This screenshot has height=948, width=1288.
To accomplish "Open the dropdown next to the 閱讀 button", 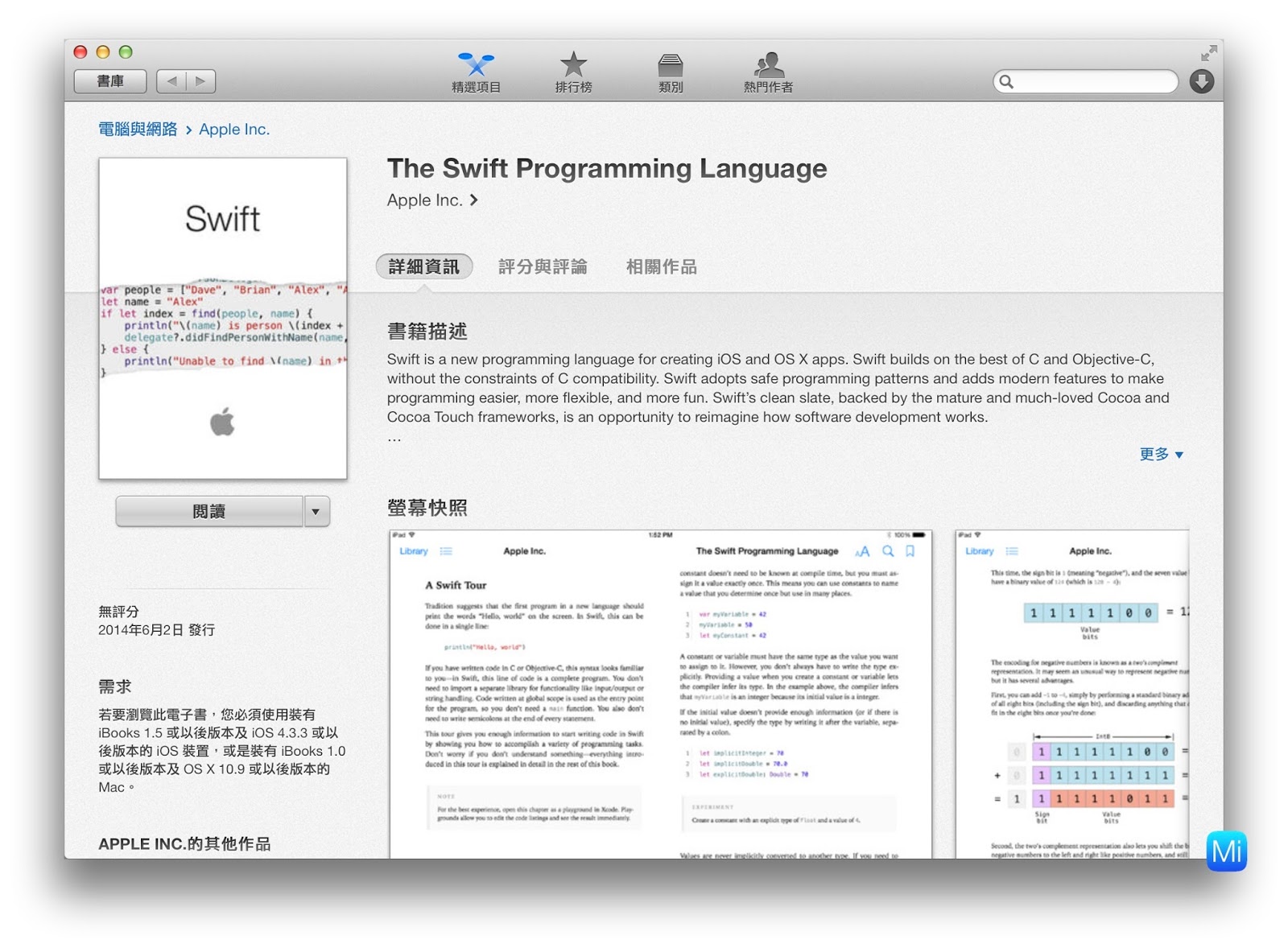I will [x=316, y=511].
